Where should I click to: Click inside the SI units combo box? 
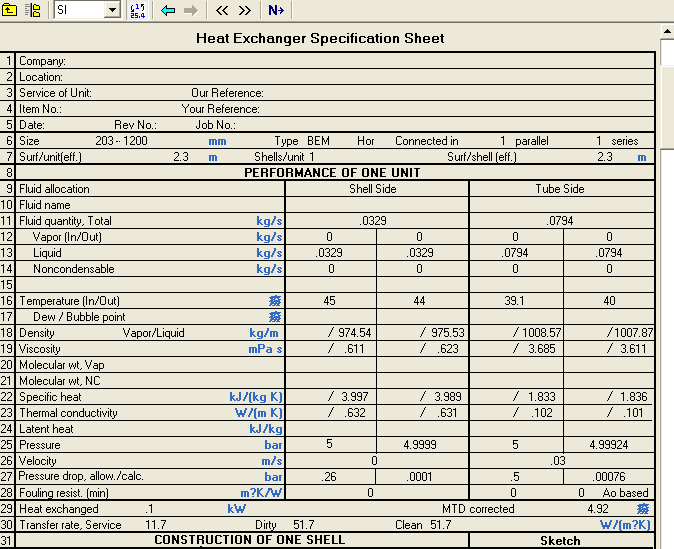click(x=80, y=9)
